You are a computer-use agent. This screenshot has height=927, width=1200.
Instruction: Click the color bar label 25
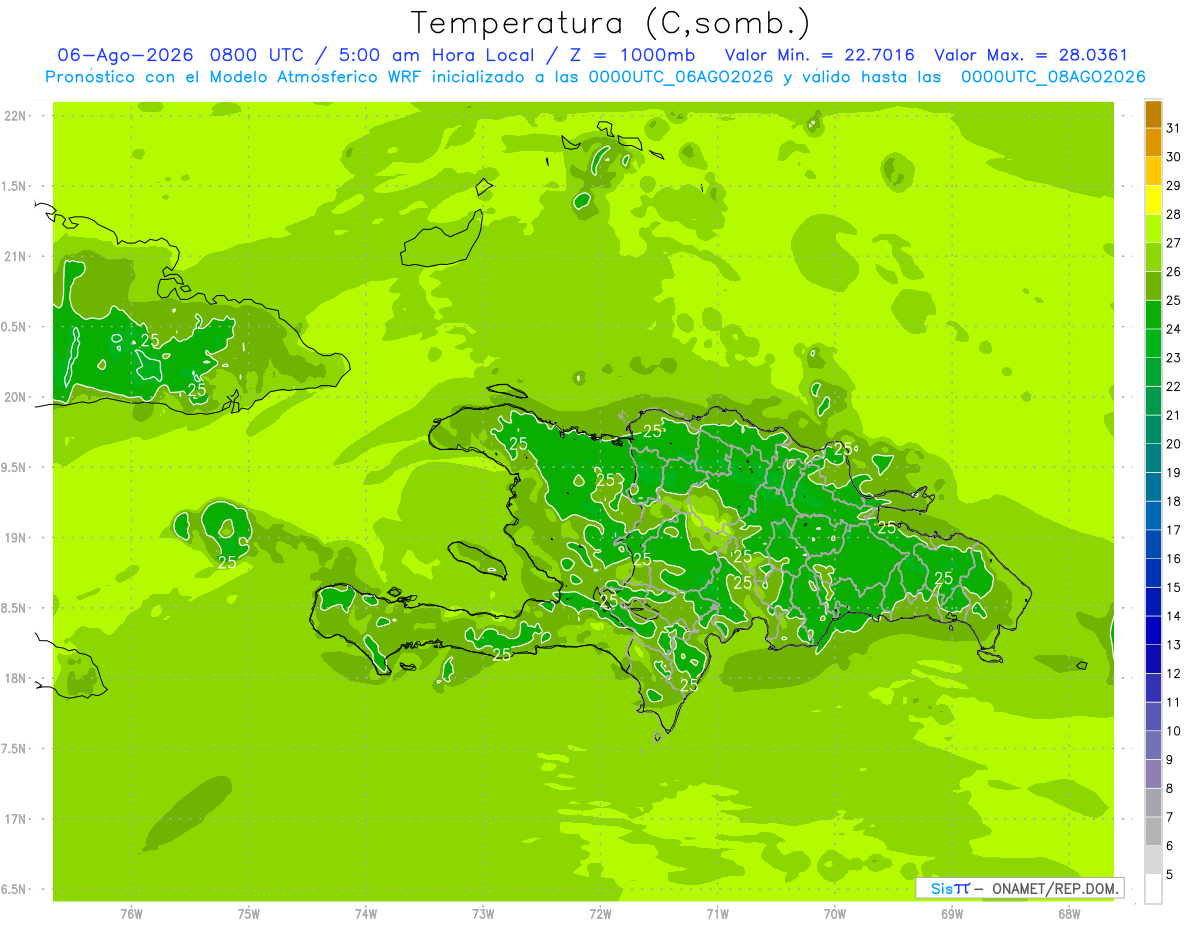(x=1174, y=301)
